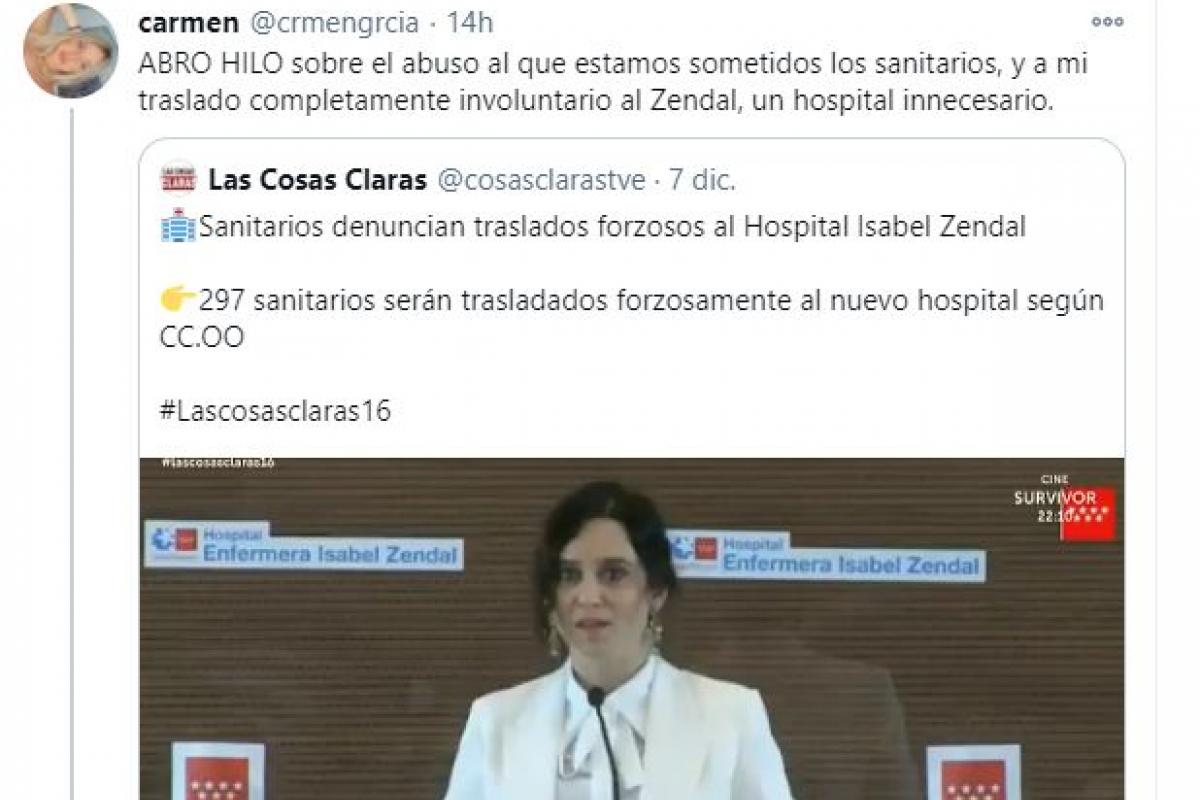The width and height of the screenshot is (1200, 800).
Task: Click the pointing finger emoji before 297
Action: point(178,300)
